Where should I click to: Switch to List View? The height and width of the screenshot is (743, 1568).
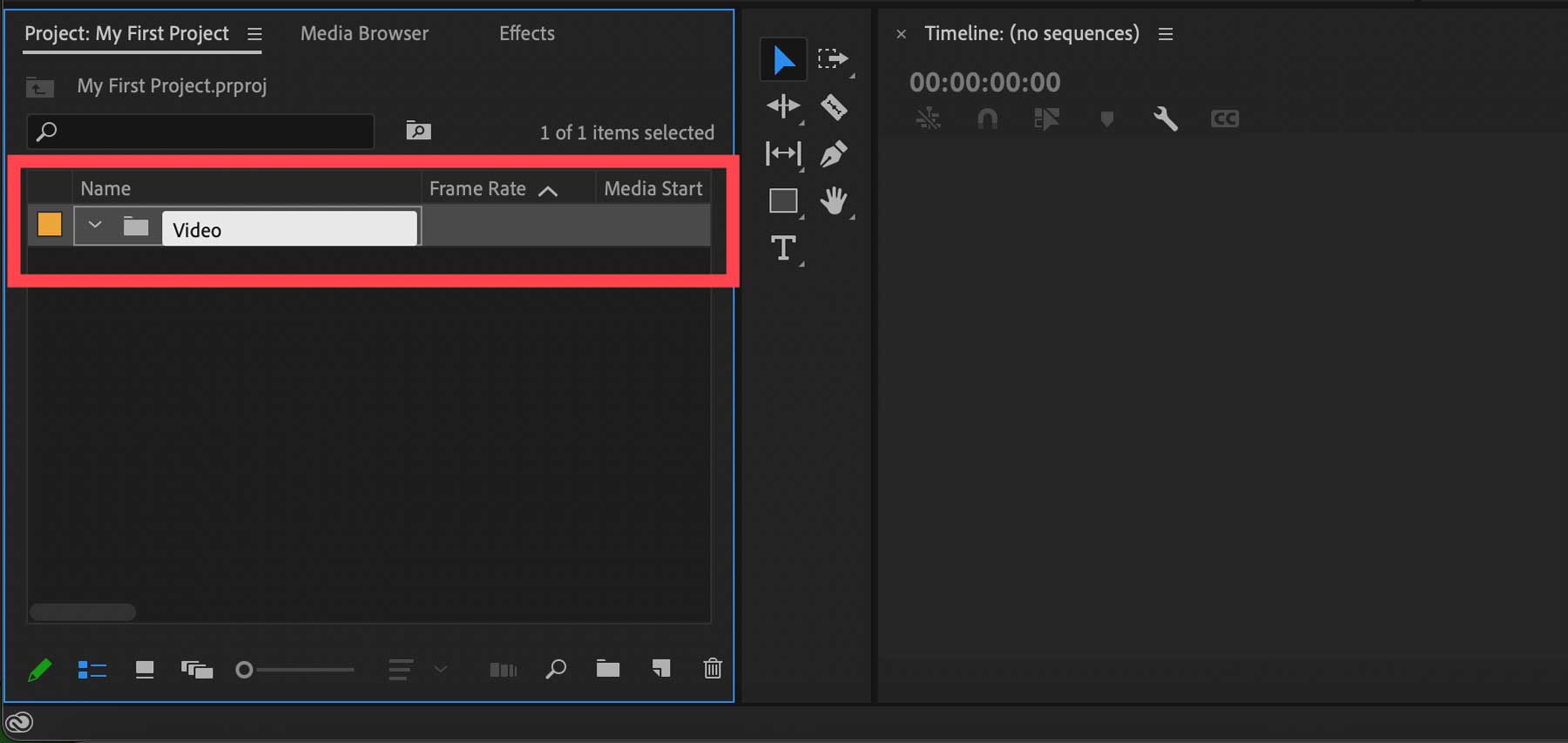pos(92,670)
